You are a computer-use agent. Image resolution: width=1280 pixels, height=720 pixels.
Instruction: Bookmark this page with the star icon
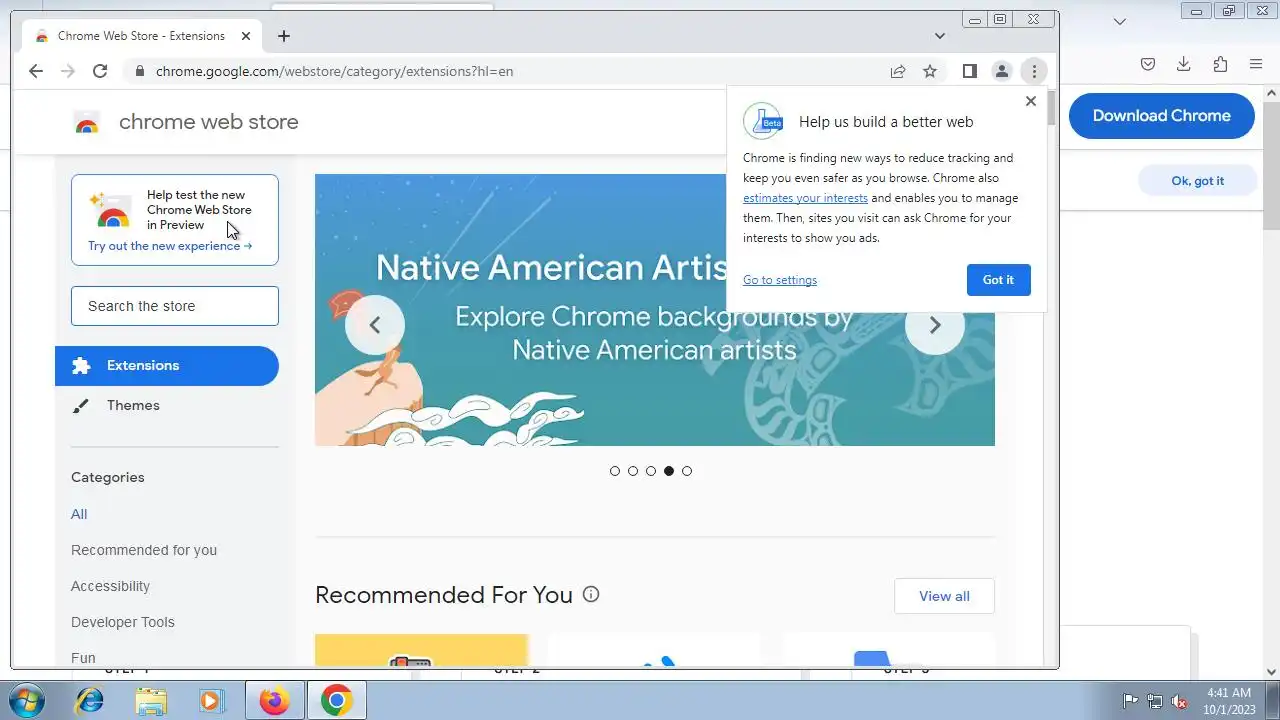coord(930,71)
